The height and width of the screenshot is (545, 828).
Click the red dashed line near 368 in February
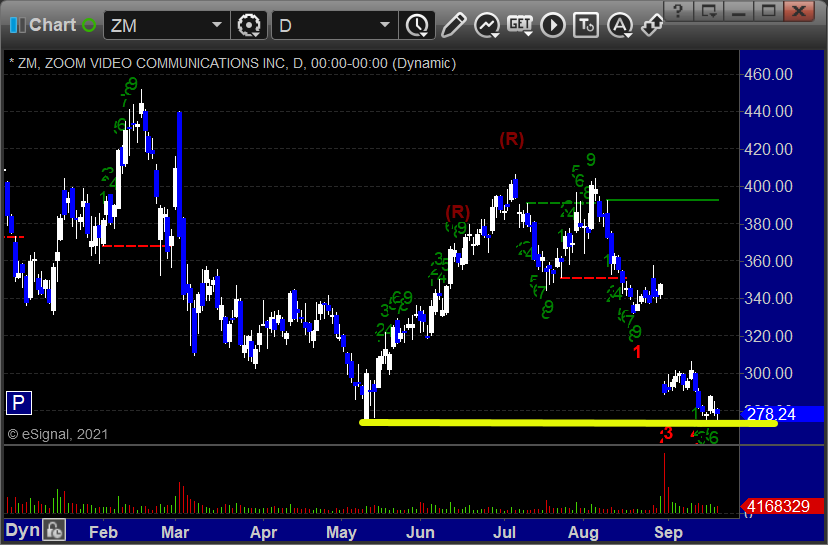tap(133, 246)
